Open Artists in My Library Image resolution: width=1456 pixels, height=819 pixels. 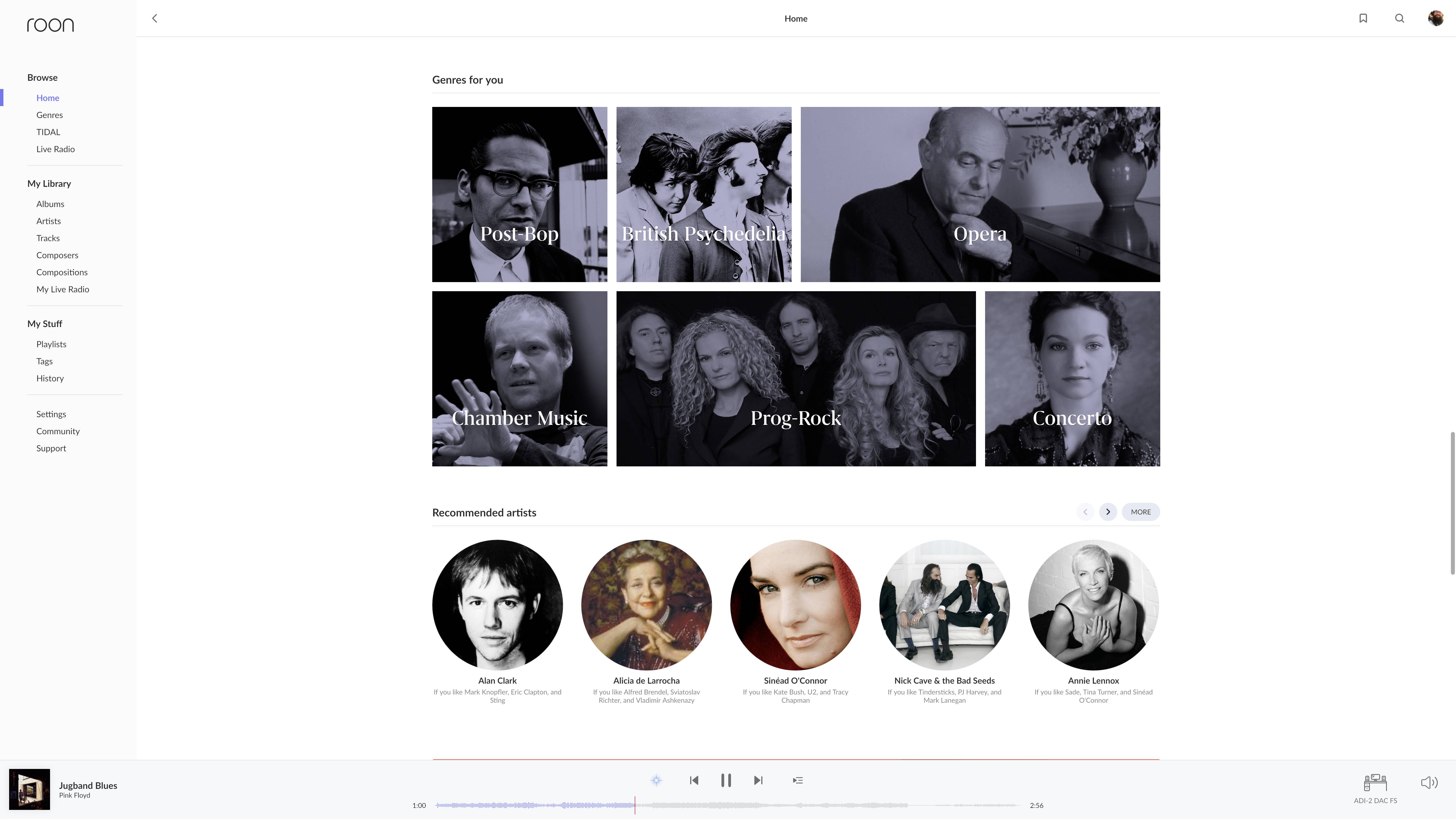[49, 220]
